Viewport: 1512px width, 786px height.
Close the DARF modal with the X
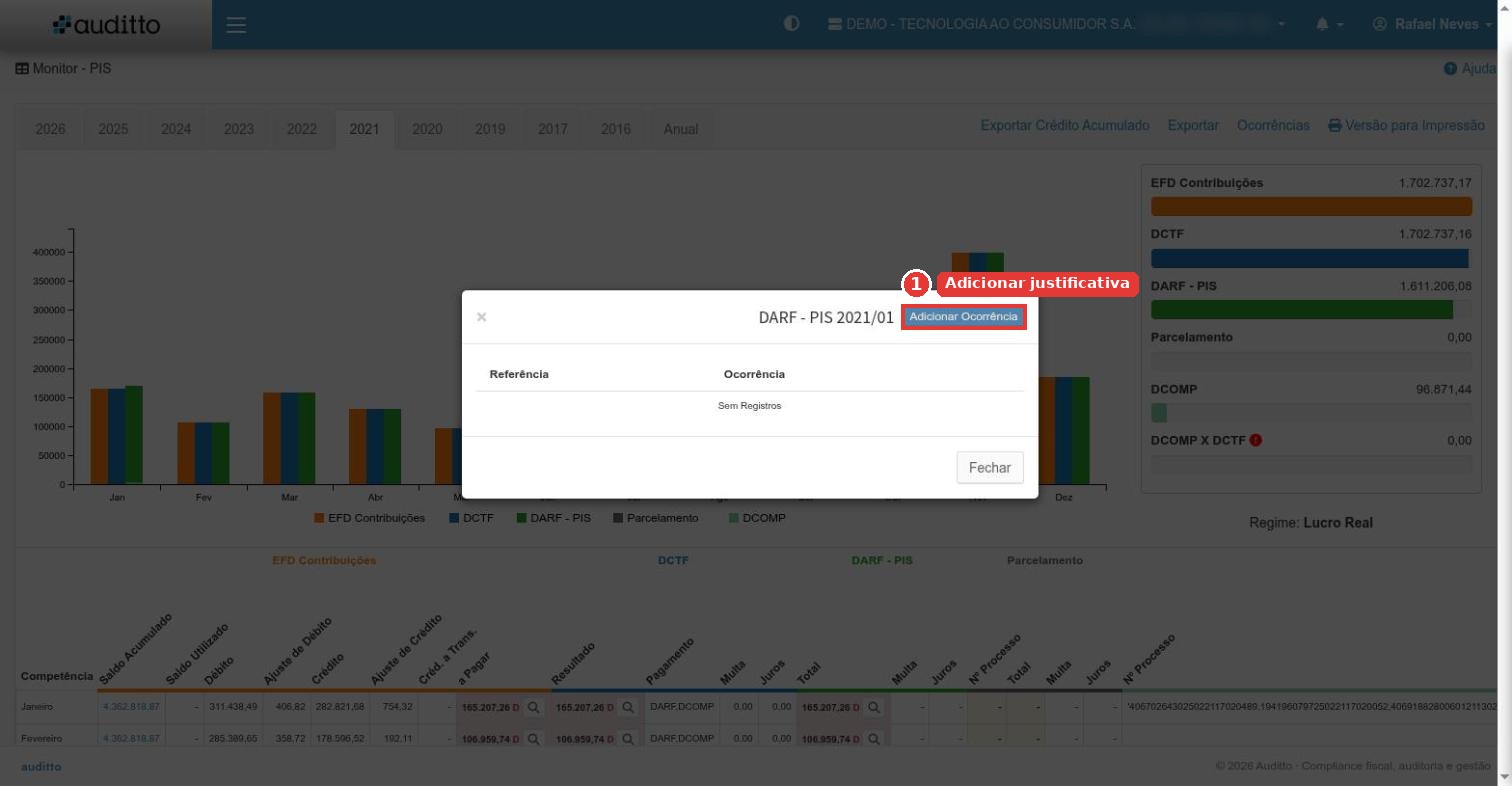(x=482, y=317)
